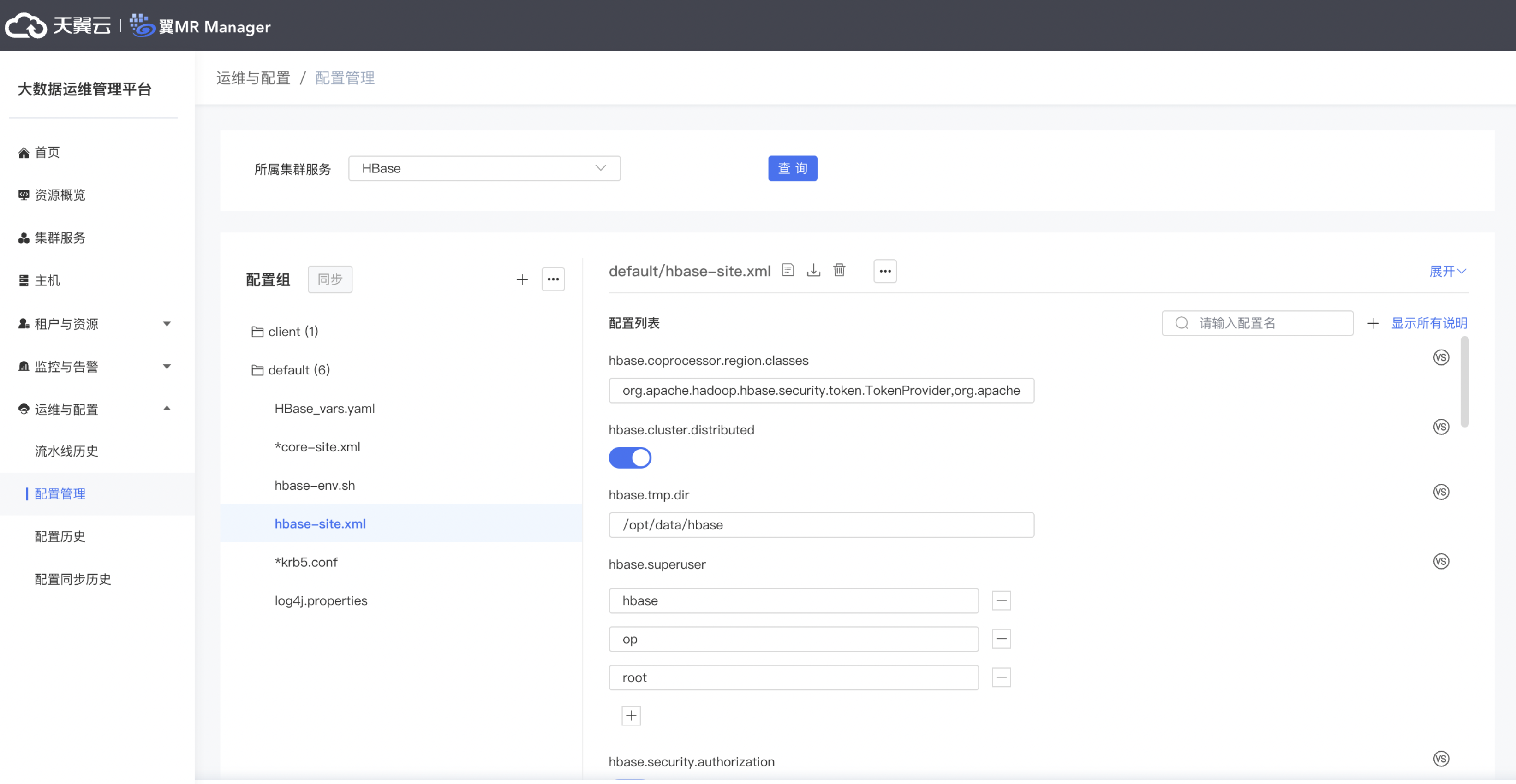Viewport: 1516px width, 784px height.
Task: Click the 查询 button
Action: 792,168
